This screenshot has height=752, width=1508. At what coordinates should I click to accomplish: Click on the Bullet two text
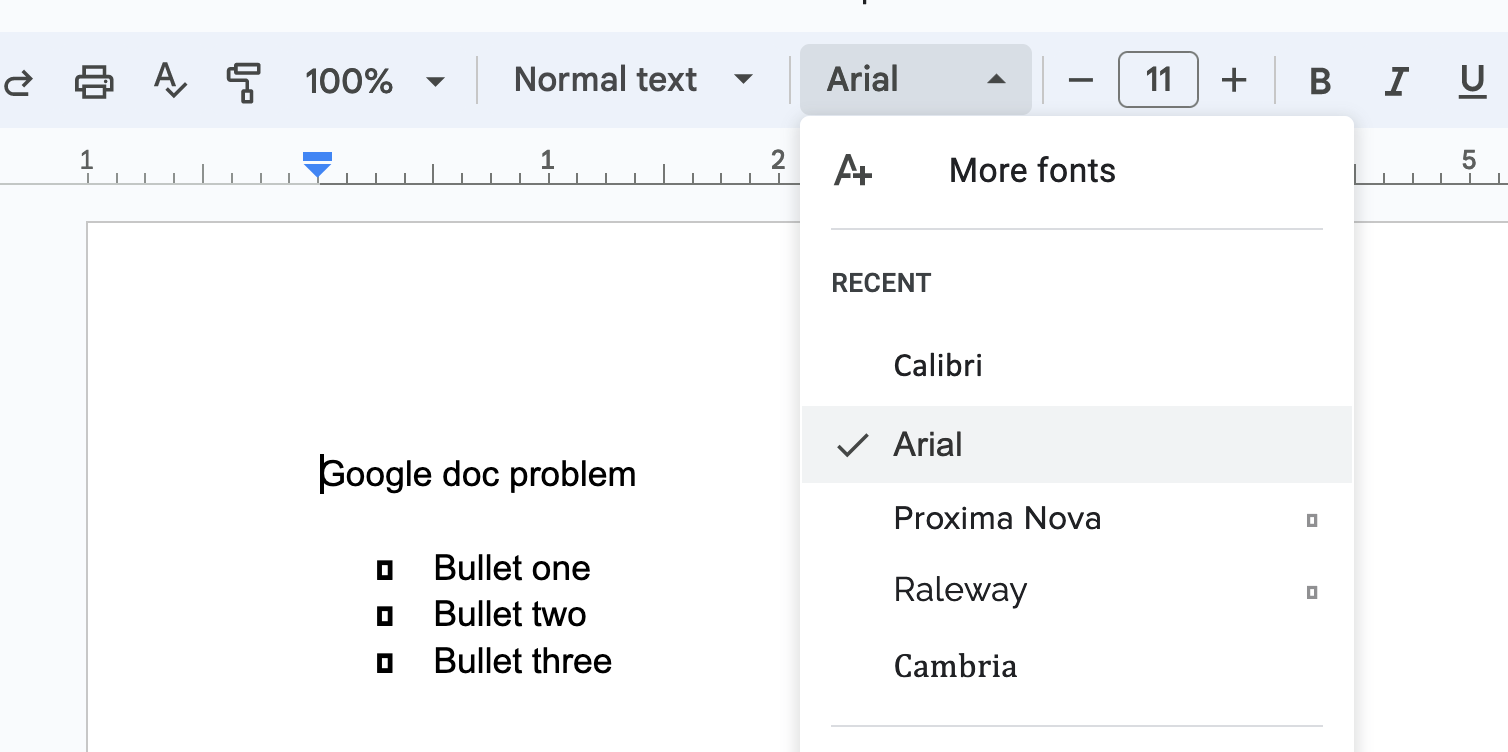coord(510,614)
